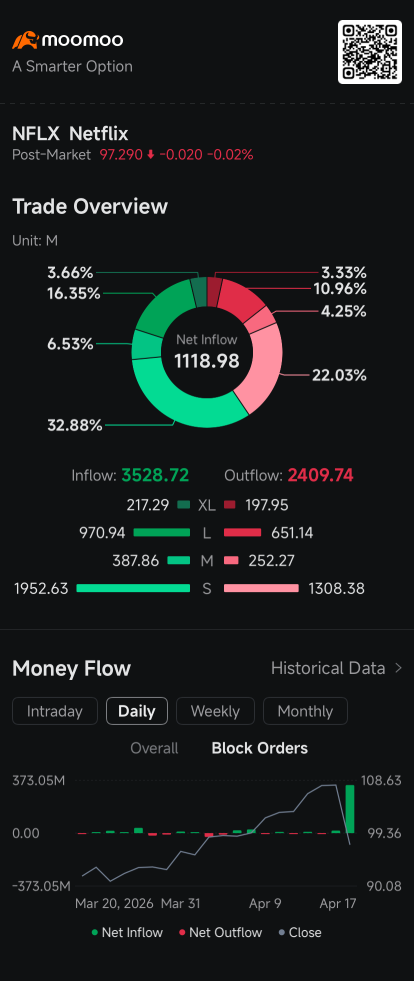Click the NFLX Netflix stock title

point(70,134)
